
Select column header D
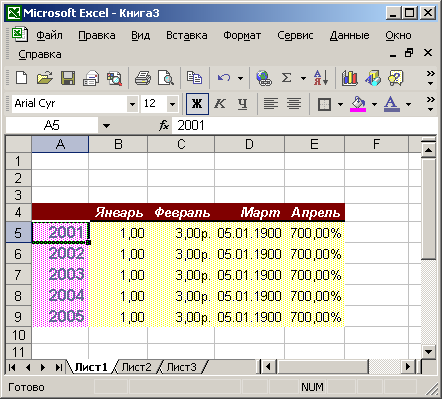pyautogui.click(x=249, y=144)
